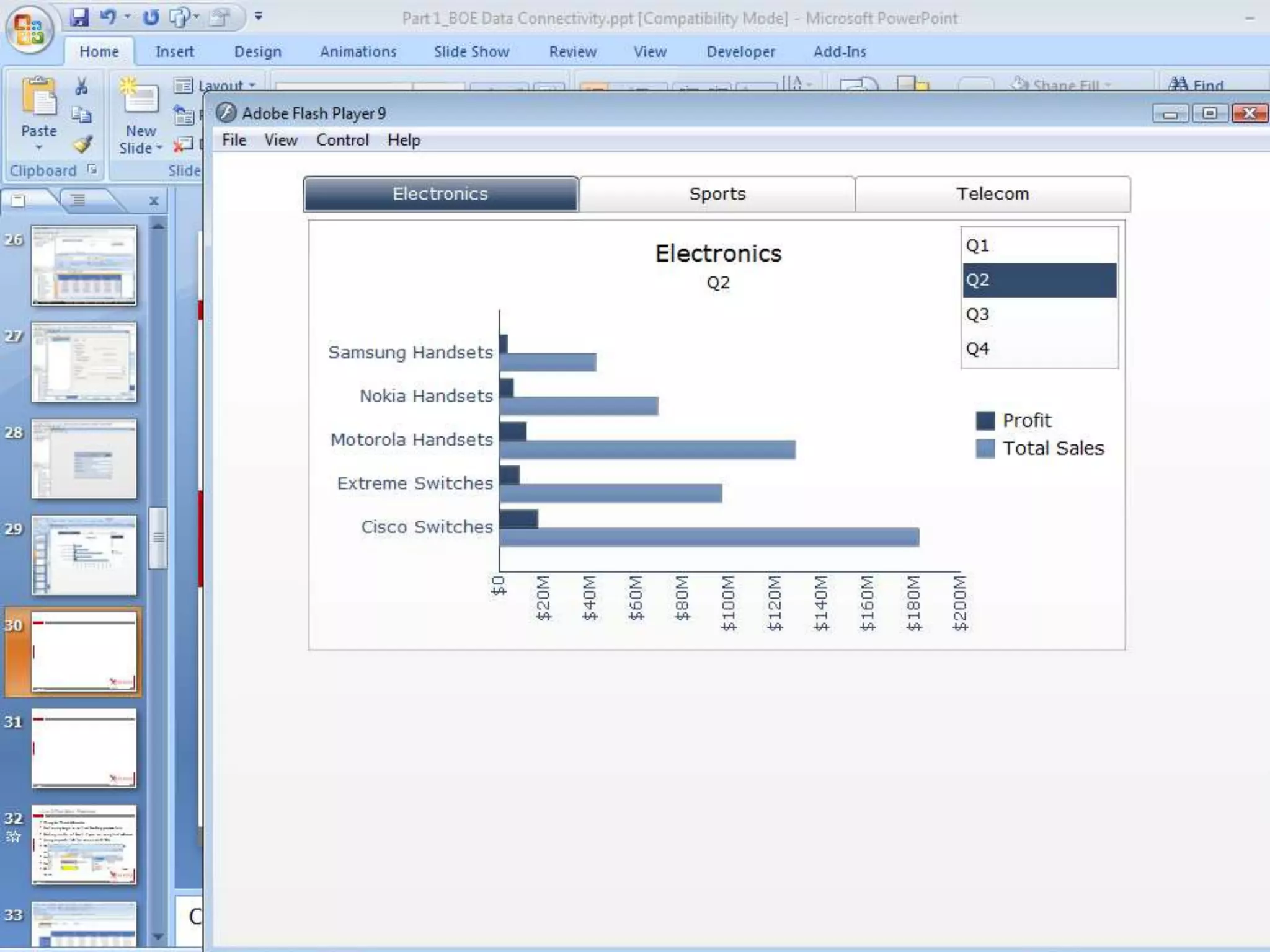Select the Electronics category tab
The height and width of the screenshot is (952, 1270).
[x=441, y=194]
